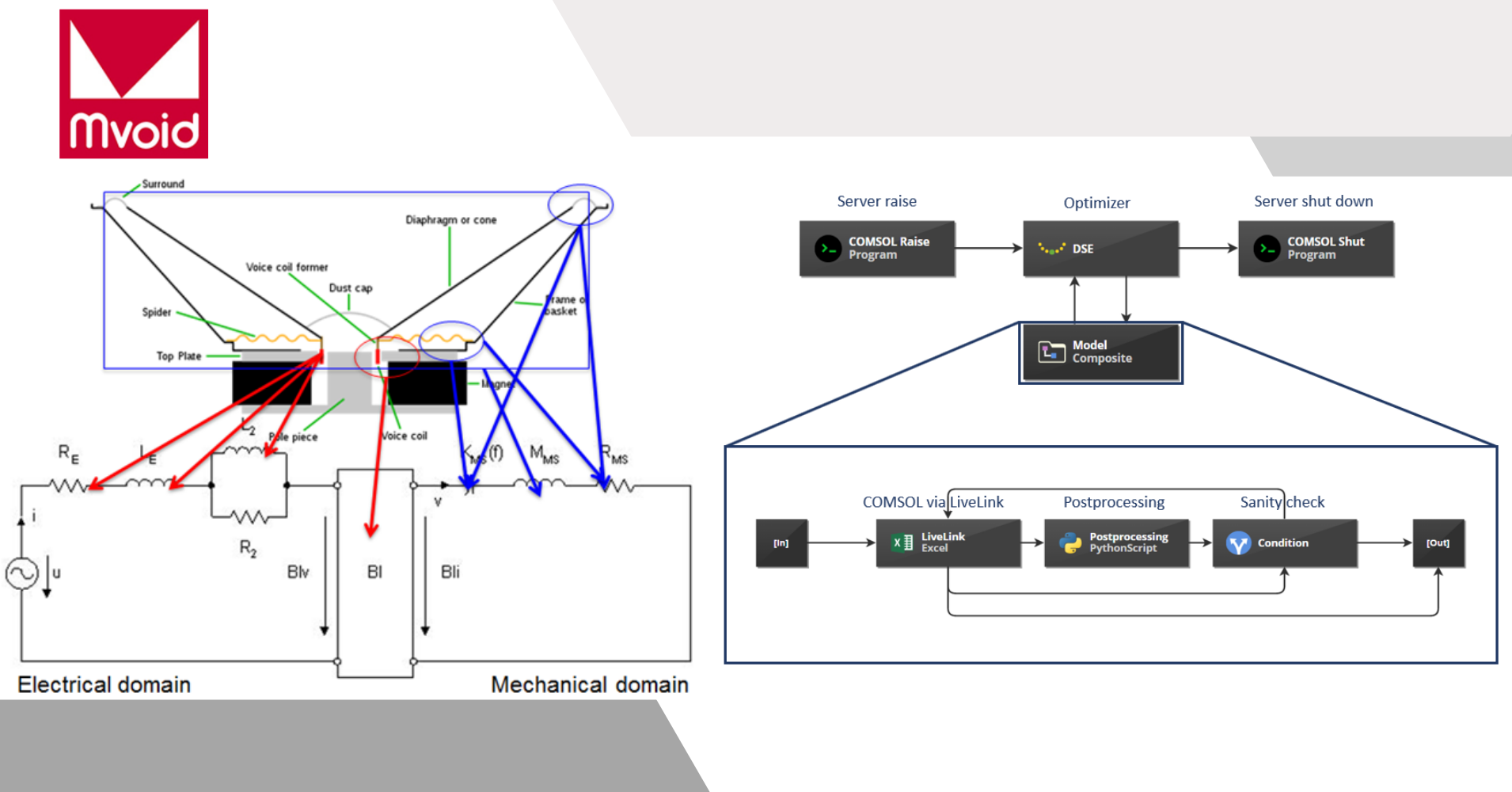Click the 'Dust cap' label
Screen dimensions: 1512x792
(x=351, y=287)
